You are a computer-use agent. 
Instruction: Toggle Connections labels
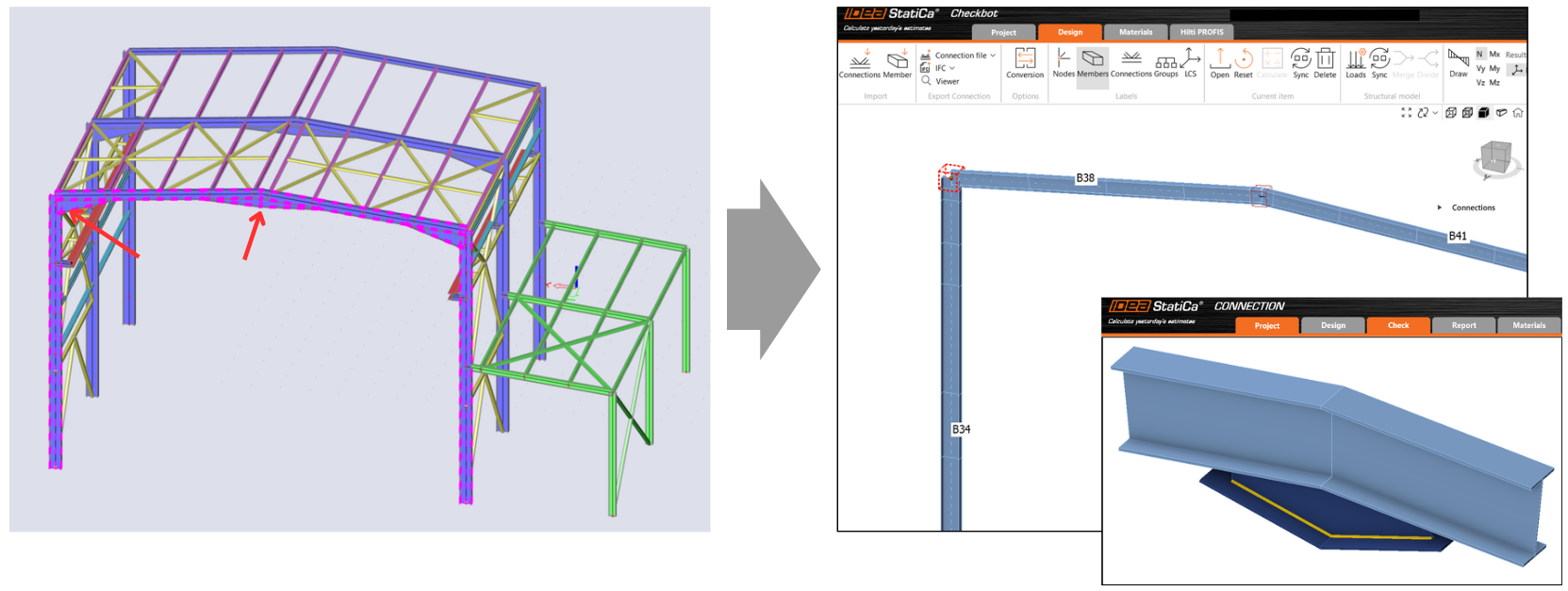click(1131, 64)
